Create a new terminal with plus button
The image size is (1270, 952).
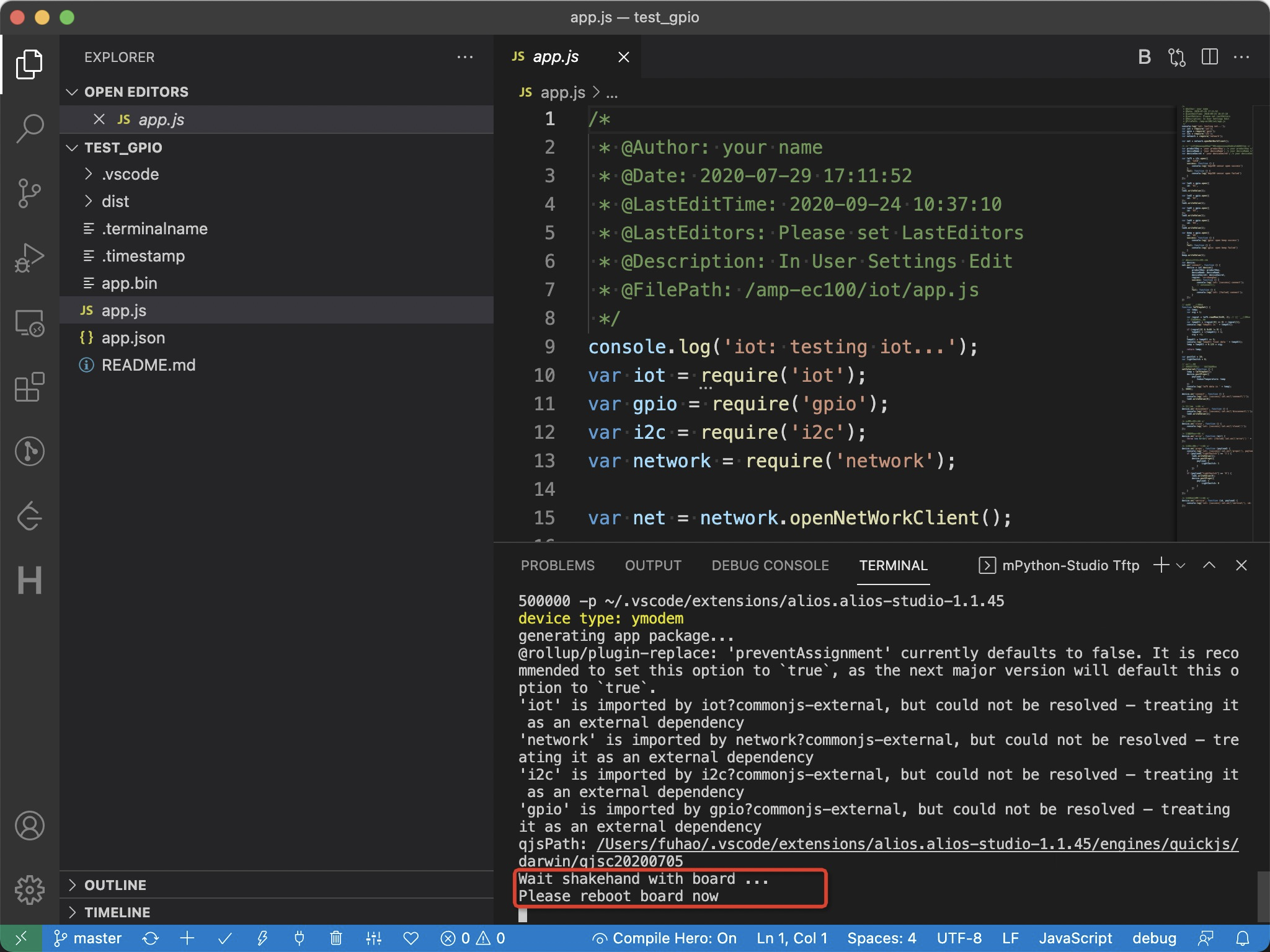click(1161, 565)
